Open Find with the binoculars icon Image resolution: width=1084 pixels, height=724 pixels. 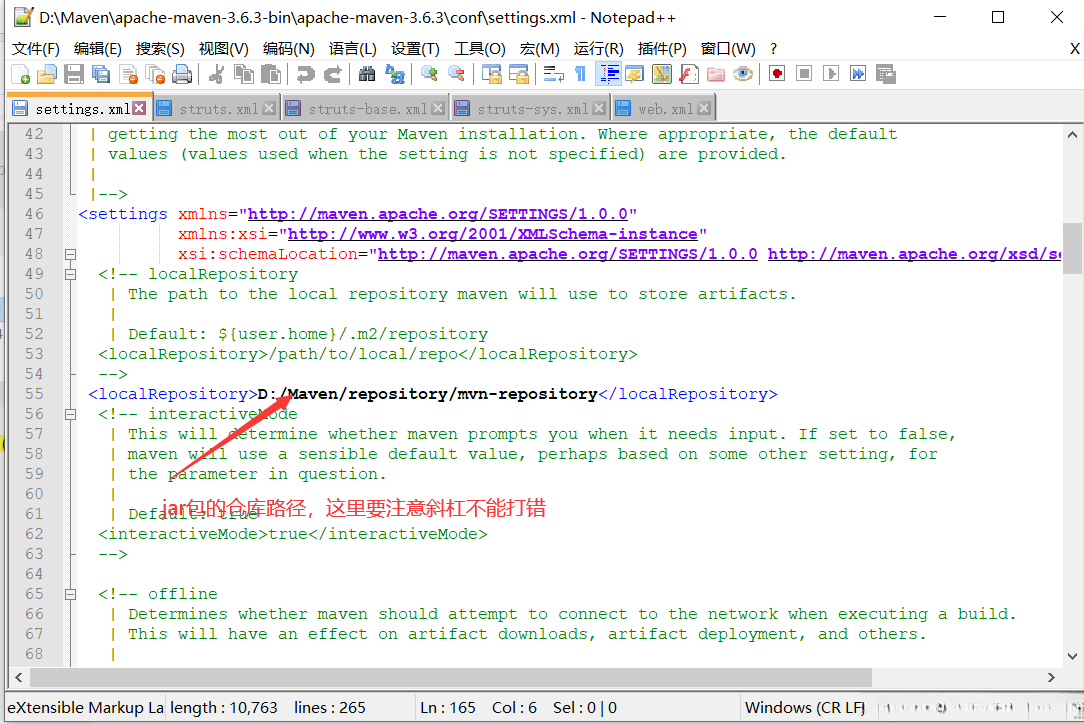point(367,74)
